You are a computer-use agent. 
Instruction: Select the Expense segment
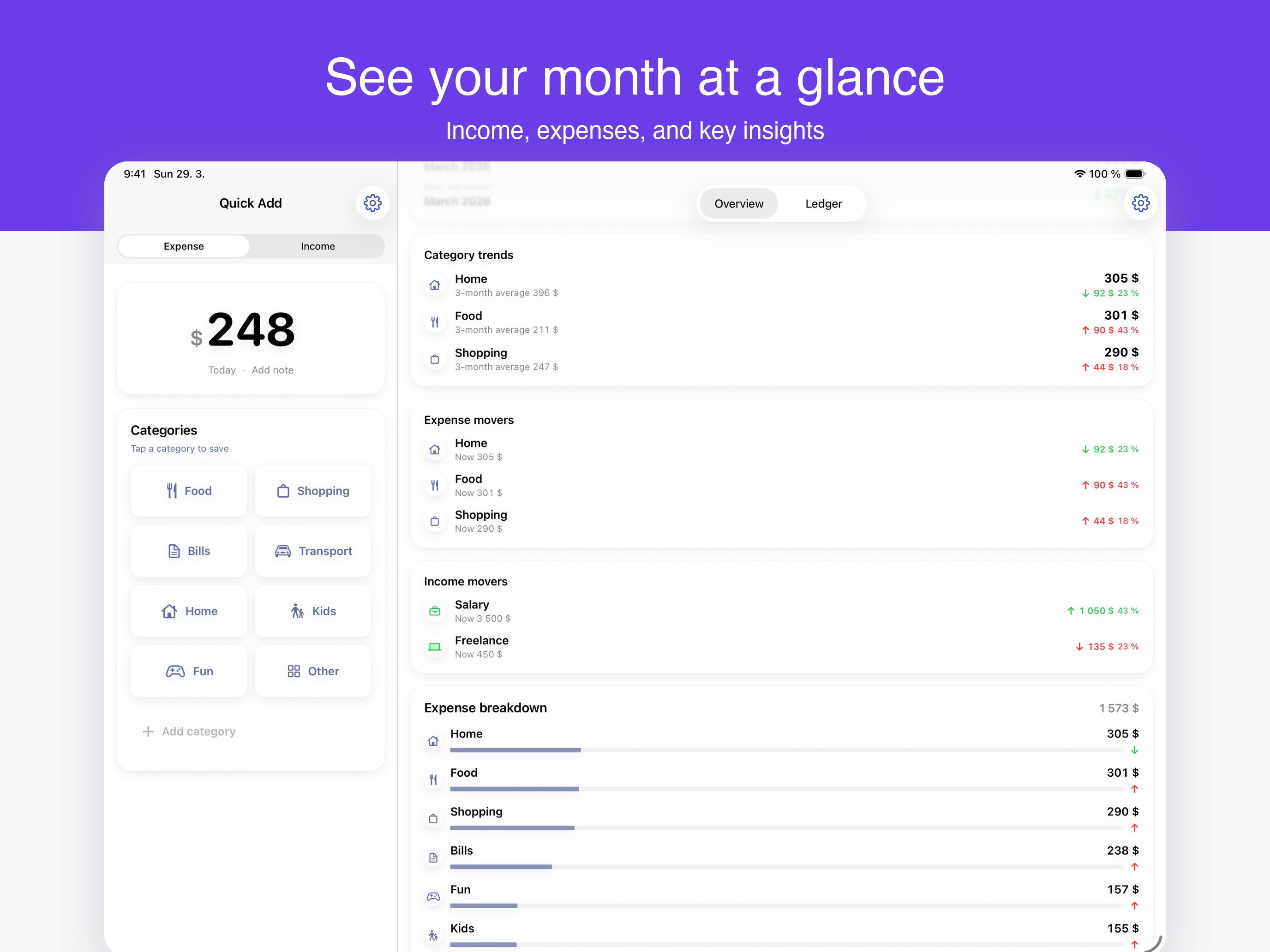[184, 246]
